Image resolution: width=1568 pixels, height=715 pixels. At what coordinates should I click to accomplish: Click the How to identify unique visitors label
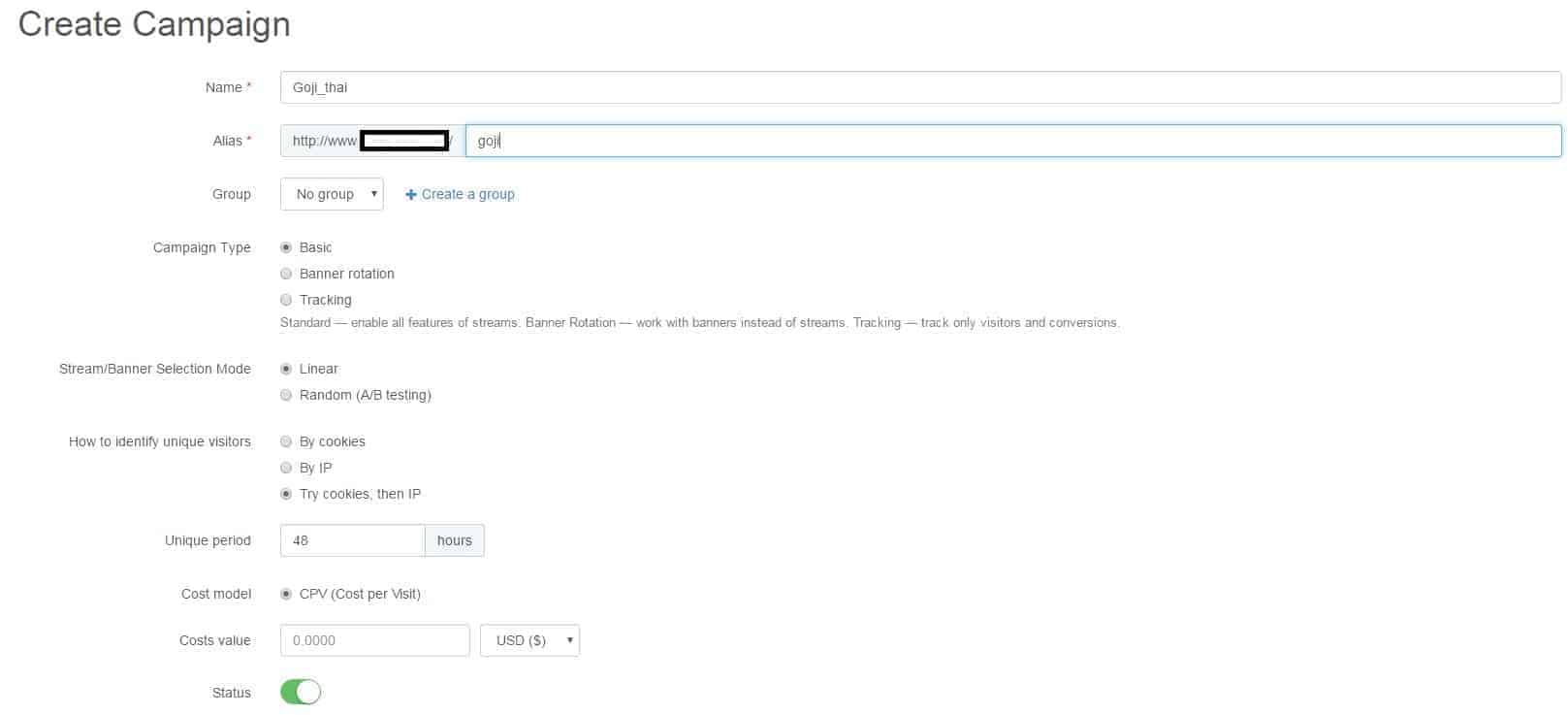pyautogui.click(x=160, y=441)
